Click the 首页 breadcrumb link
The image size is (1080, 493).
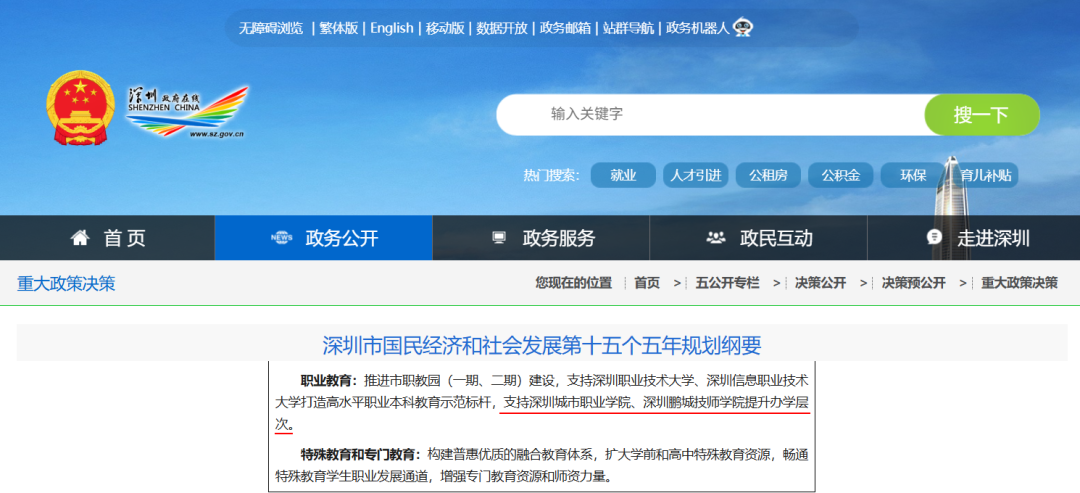click(x=647, y=282)
